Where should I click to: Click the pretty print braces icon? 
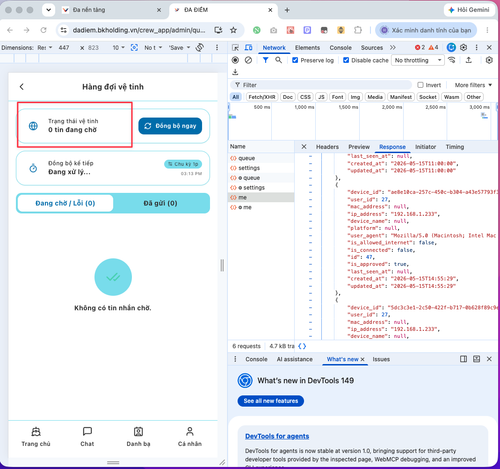[x=302, y=346]
